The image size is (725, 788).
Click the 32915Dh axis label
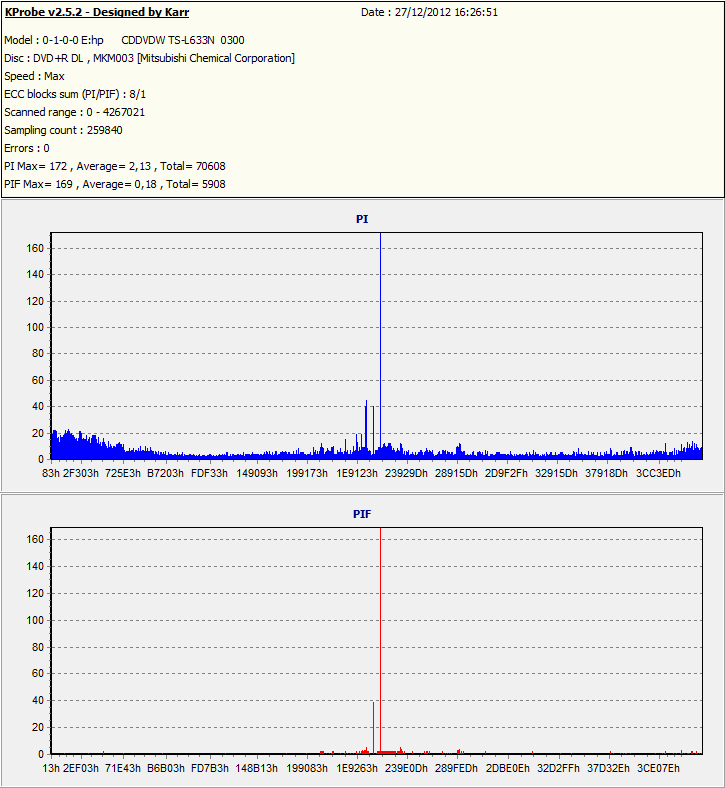(x=556, y=473)
